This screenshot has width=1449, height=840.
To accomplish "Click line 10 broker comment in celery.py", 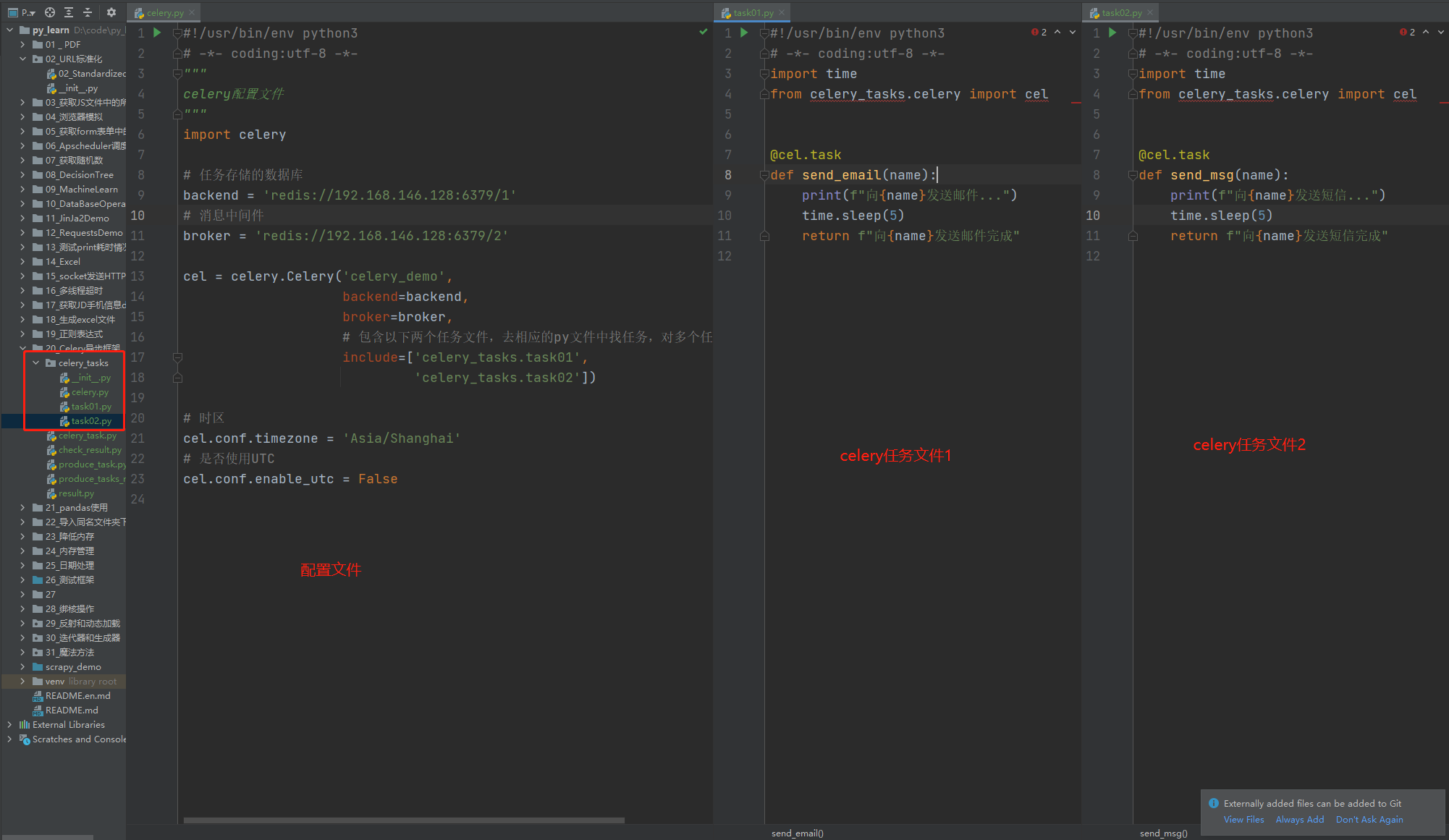I will (224, 216).
